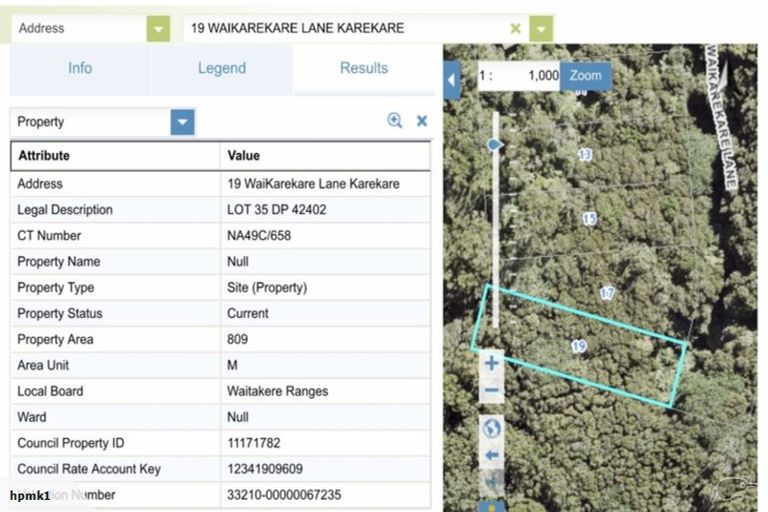768x512 pixels.
Task: Click parcel label 15 on the map
Action: [x=590, y=219]
